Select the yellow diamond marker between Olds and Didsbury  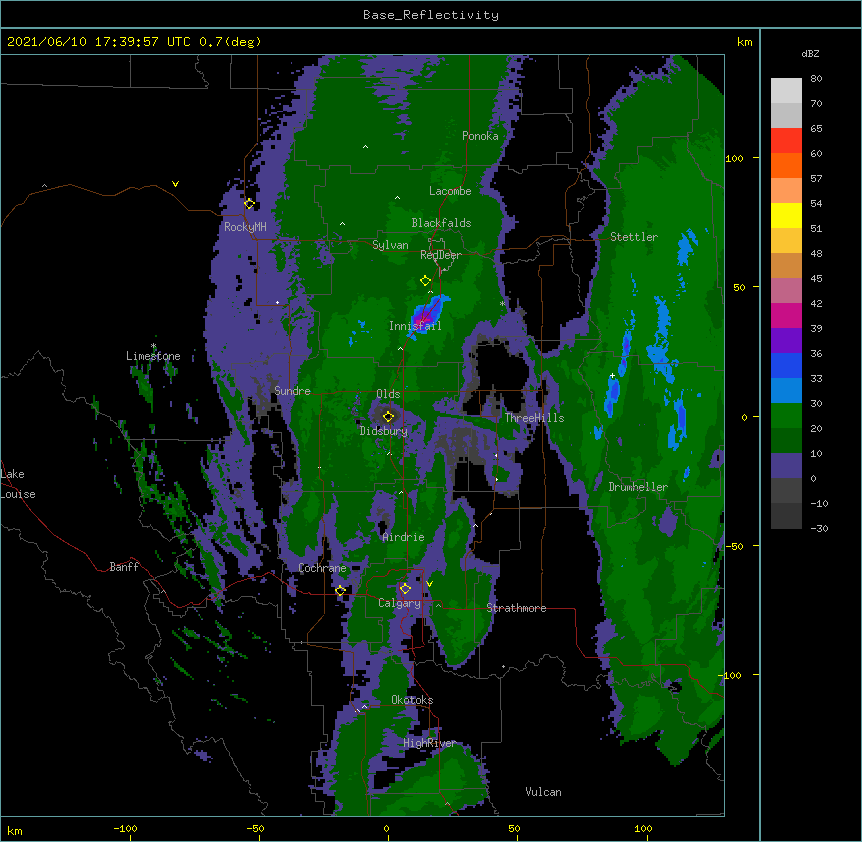coord(389,417)
